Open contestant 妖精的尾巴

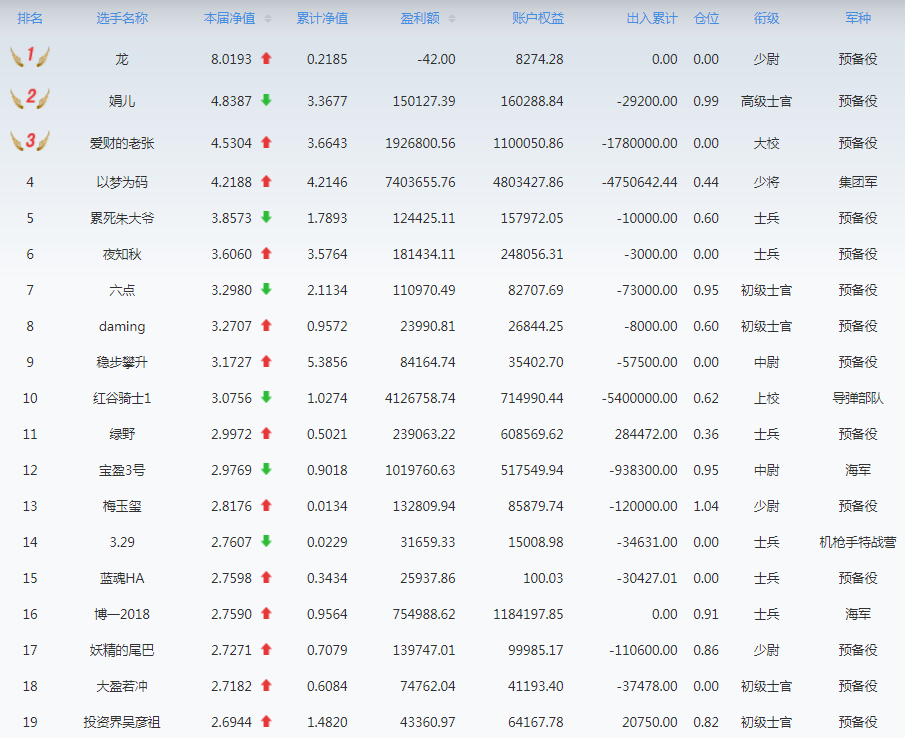(x=122, y=650)
